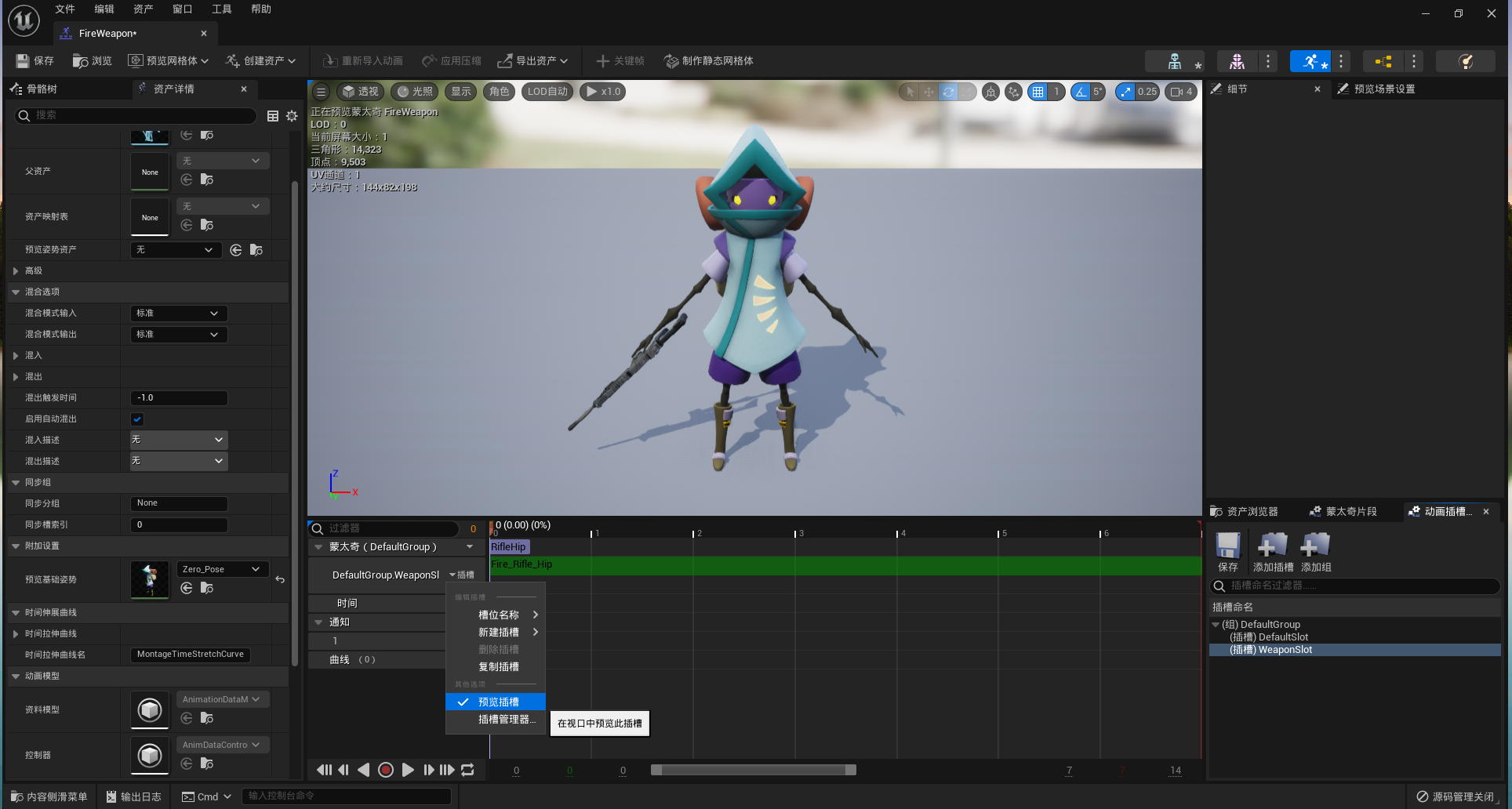1512x809 pixels.
Task: Click the 显示 show options button
Action: tap(461, 92)
